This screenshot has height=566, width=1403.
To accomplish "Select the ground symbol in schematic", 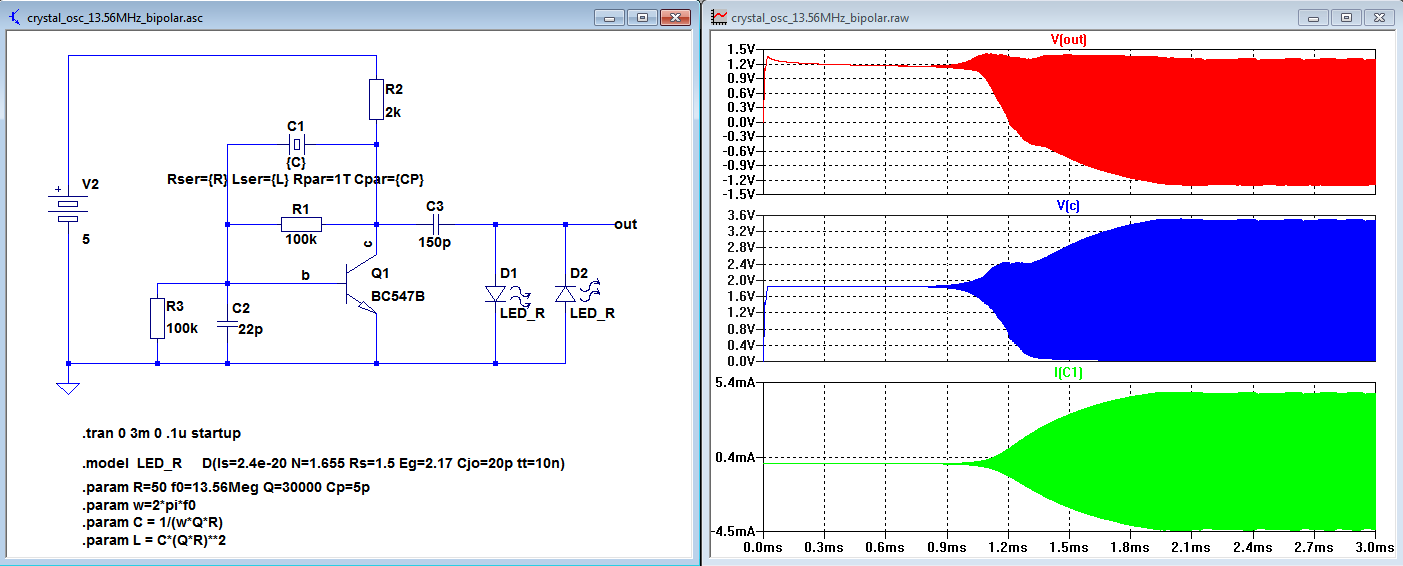I will tap(68, 389).
